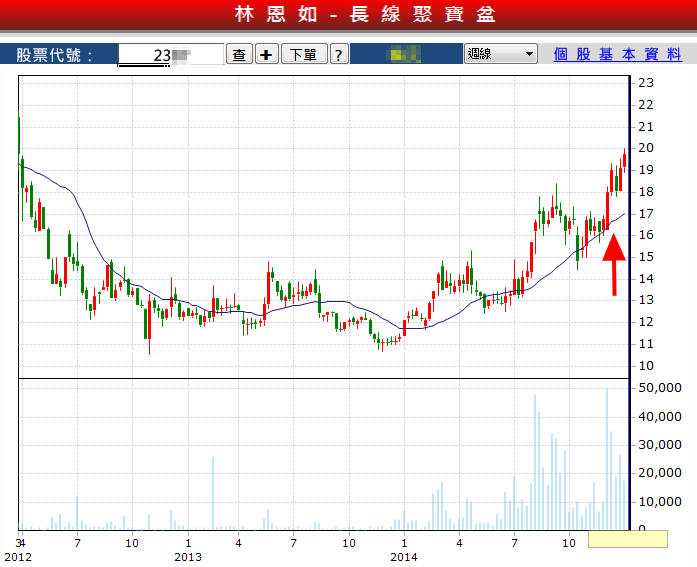Viewport: 697px width, 567px height.
Task: Click the price axis label 23
Action: coord(646,83)
